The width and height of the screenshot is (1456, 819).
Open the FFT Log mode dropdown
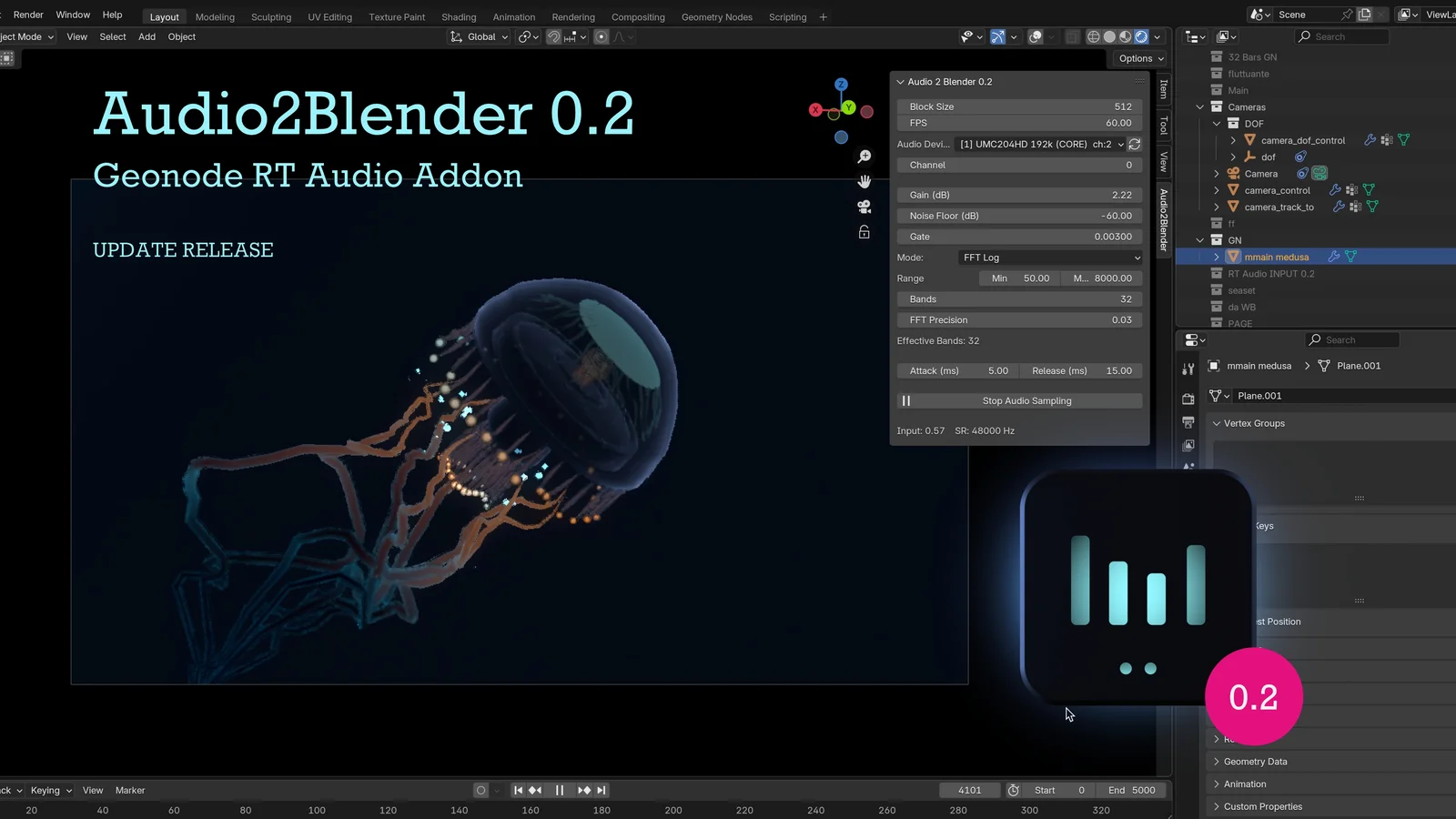coord(1049,258)
